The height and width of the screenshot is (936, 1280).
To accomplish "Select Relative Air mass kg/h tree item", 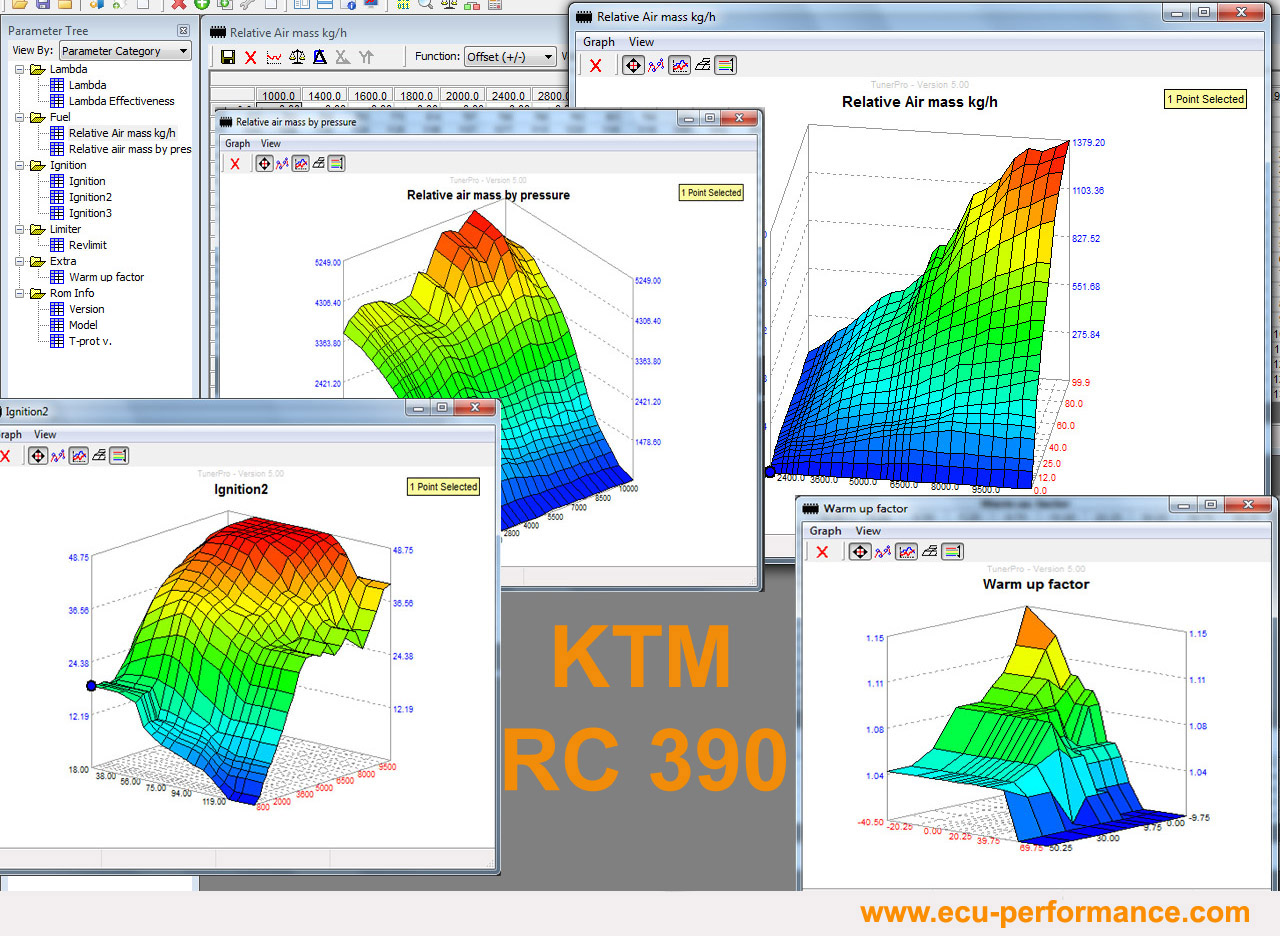I will click(122, 133).
